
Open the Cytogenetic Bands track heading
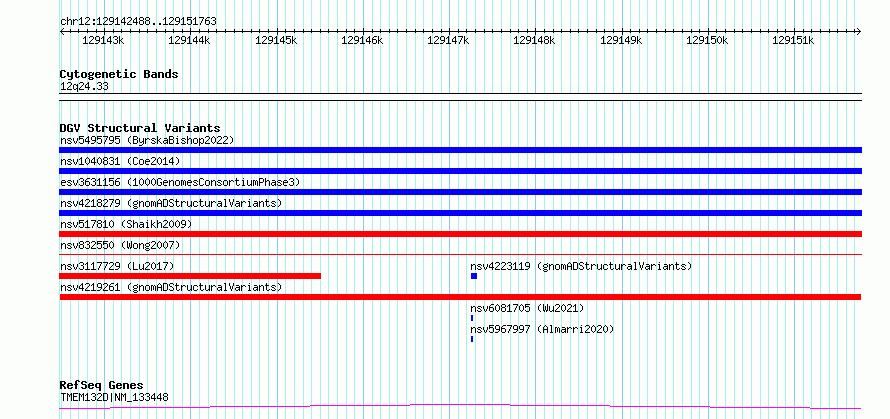pyautogui.click(x=119, y=74)
